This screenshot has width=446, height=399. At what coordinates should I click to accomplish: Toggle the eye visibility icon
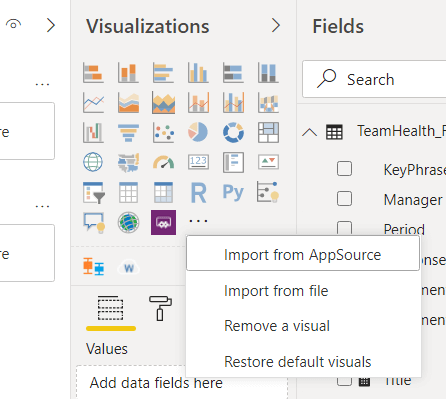pyautogui.click(x=13, y=24)
